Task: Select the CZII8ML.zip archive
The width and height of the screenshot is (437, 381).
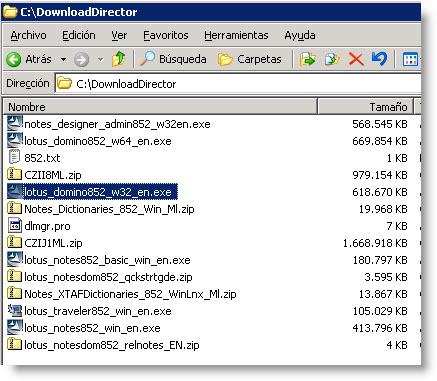Action: [x=53, y=175]
